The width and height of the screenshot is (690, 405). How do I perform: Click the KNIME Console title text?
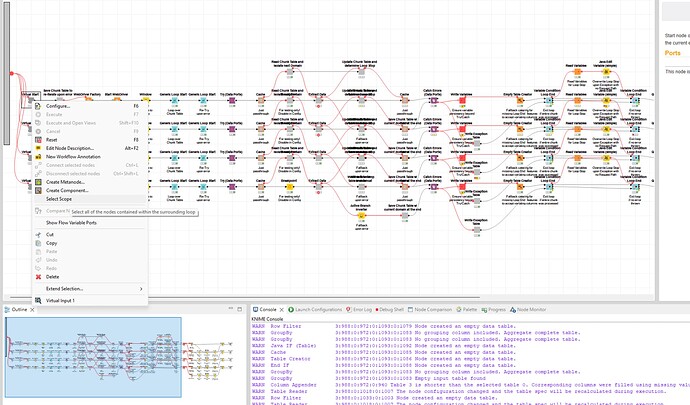click(267, 319)
